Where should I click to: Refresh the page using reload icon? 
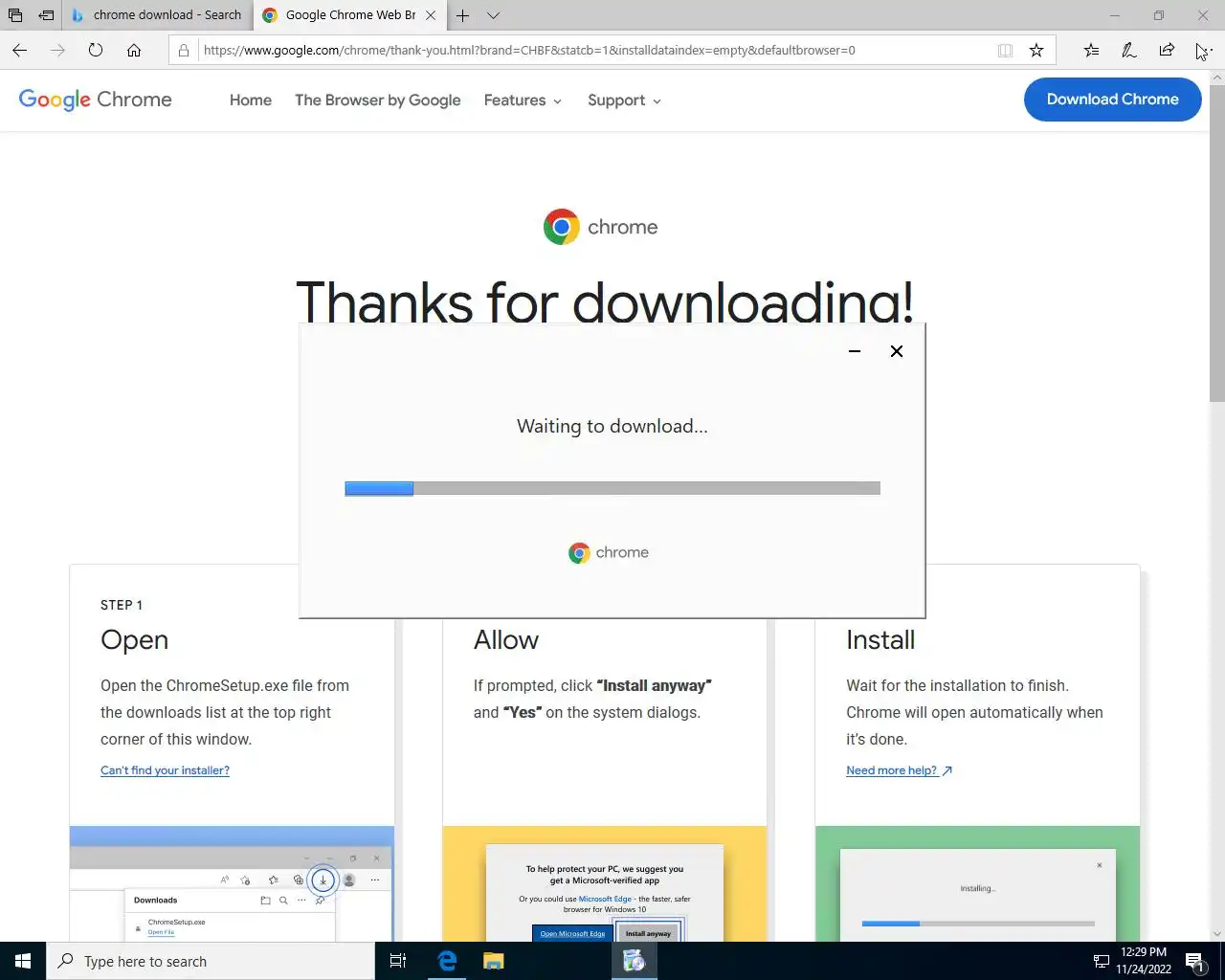point(96,50)
